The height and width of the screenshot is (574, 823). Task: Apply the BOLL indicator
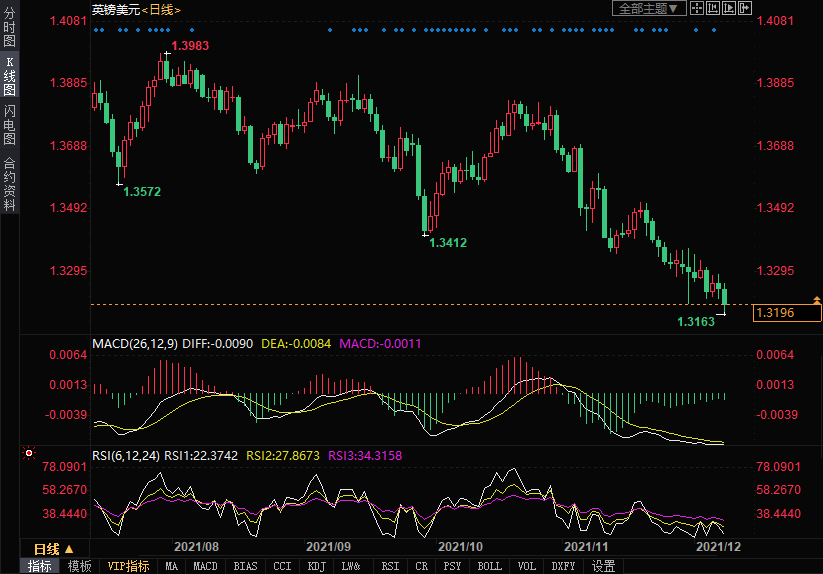coord(489,566)
